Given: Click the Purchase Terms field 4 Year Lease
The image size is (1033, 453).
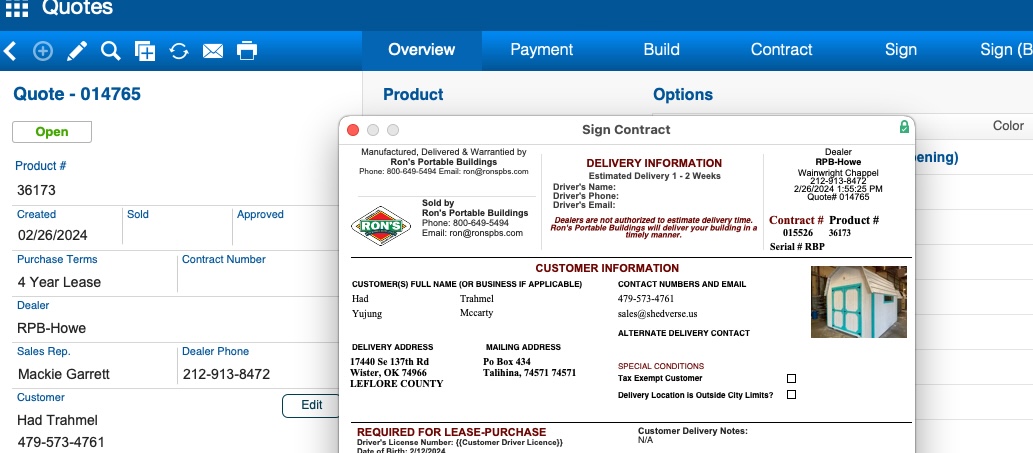Looking at the screenshot, I should point(59,282).
